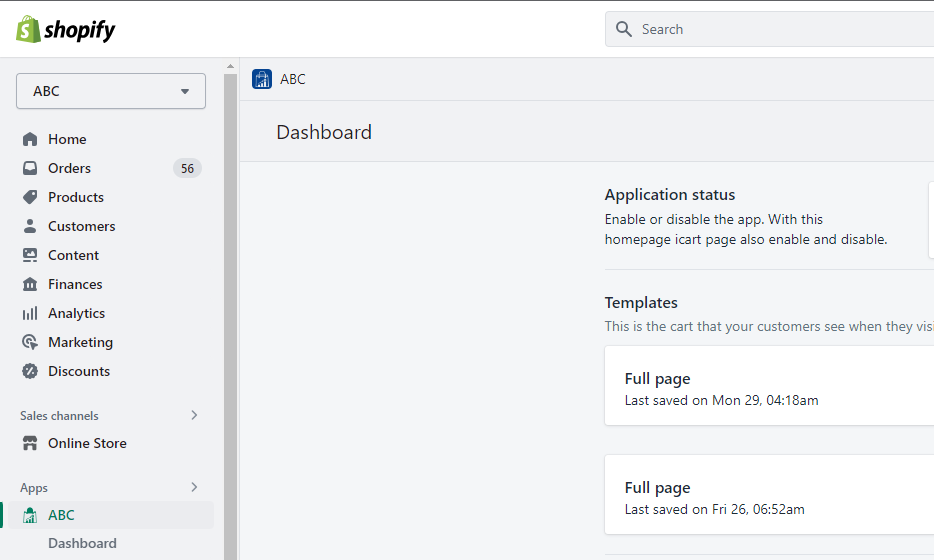Click the search magnifier icon

click(623, 29)
